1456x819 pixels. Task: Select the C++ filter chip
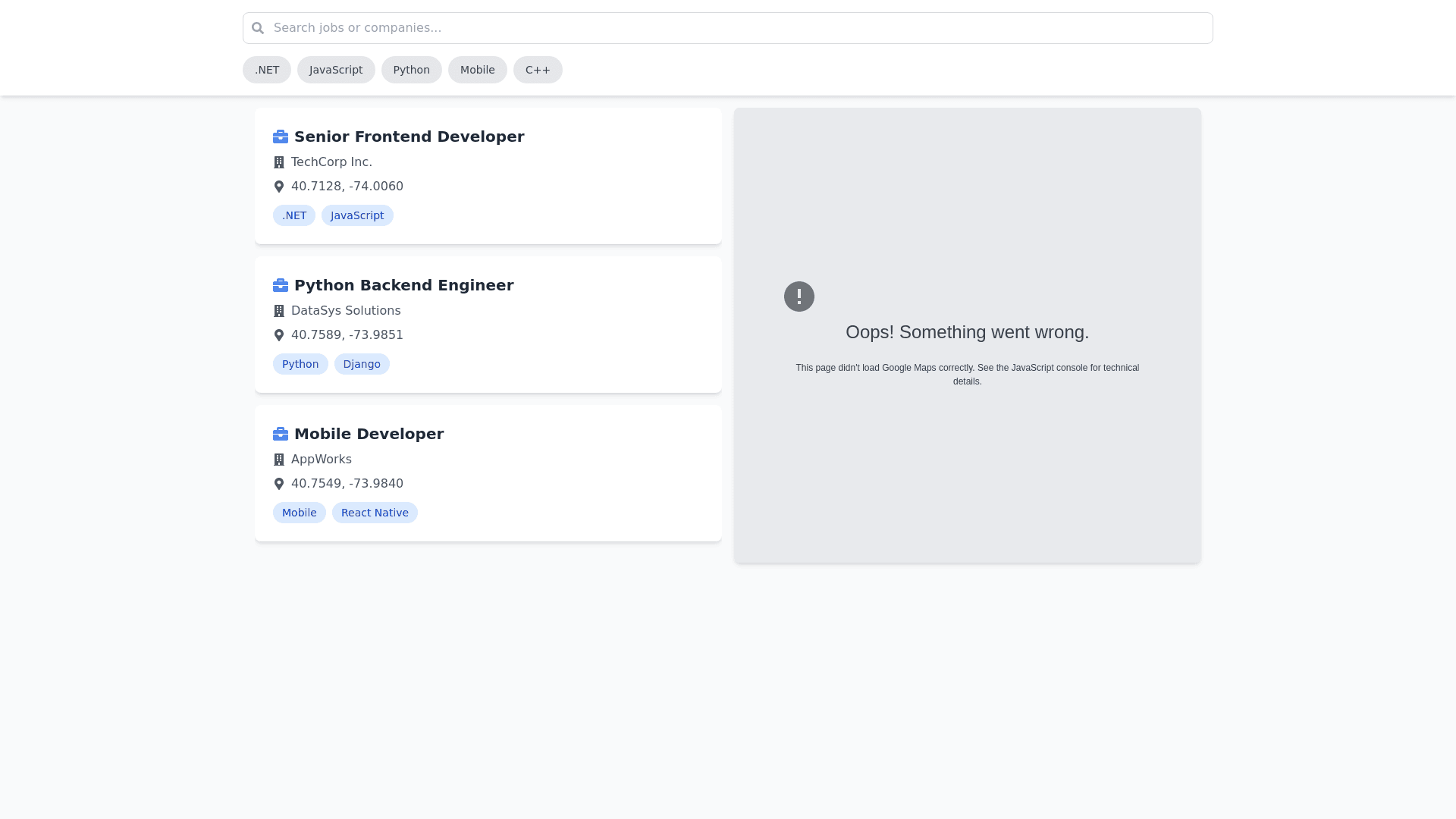[538, 70]
